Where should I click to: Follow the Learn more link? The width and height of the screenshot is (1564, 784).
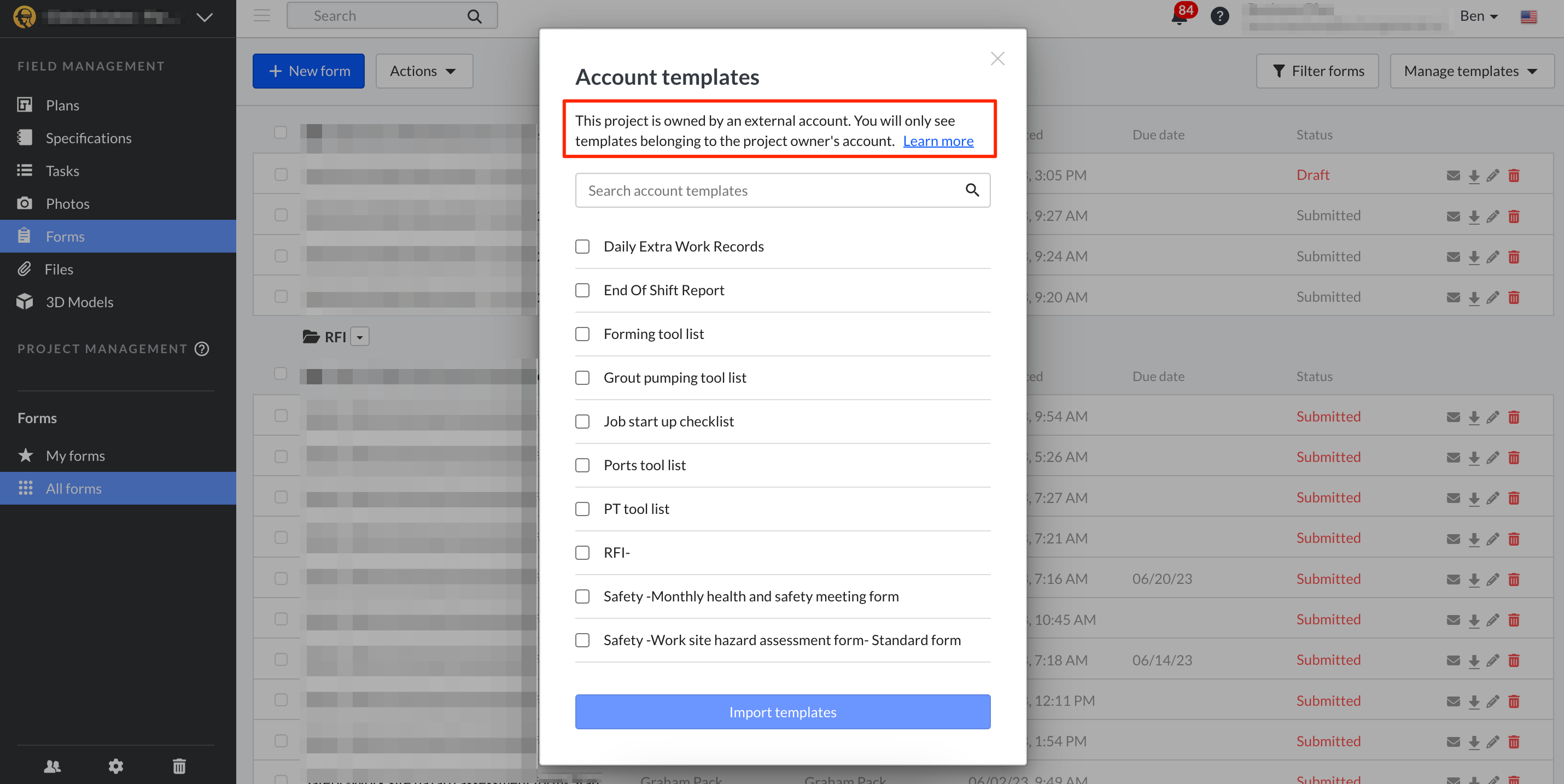click(x=938, y=141)
